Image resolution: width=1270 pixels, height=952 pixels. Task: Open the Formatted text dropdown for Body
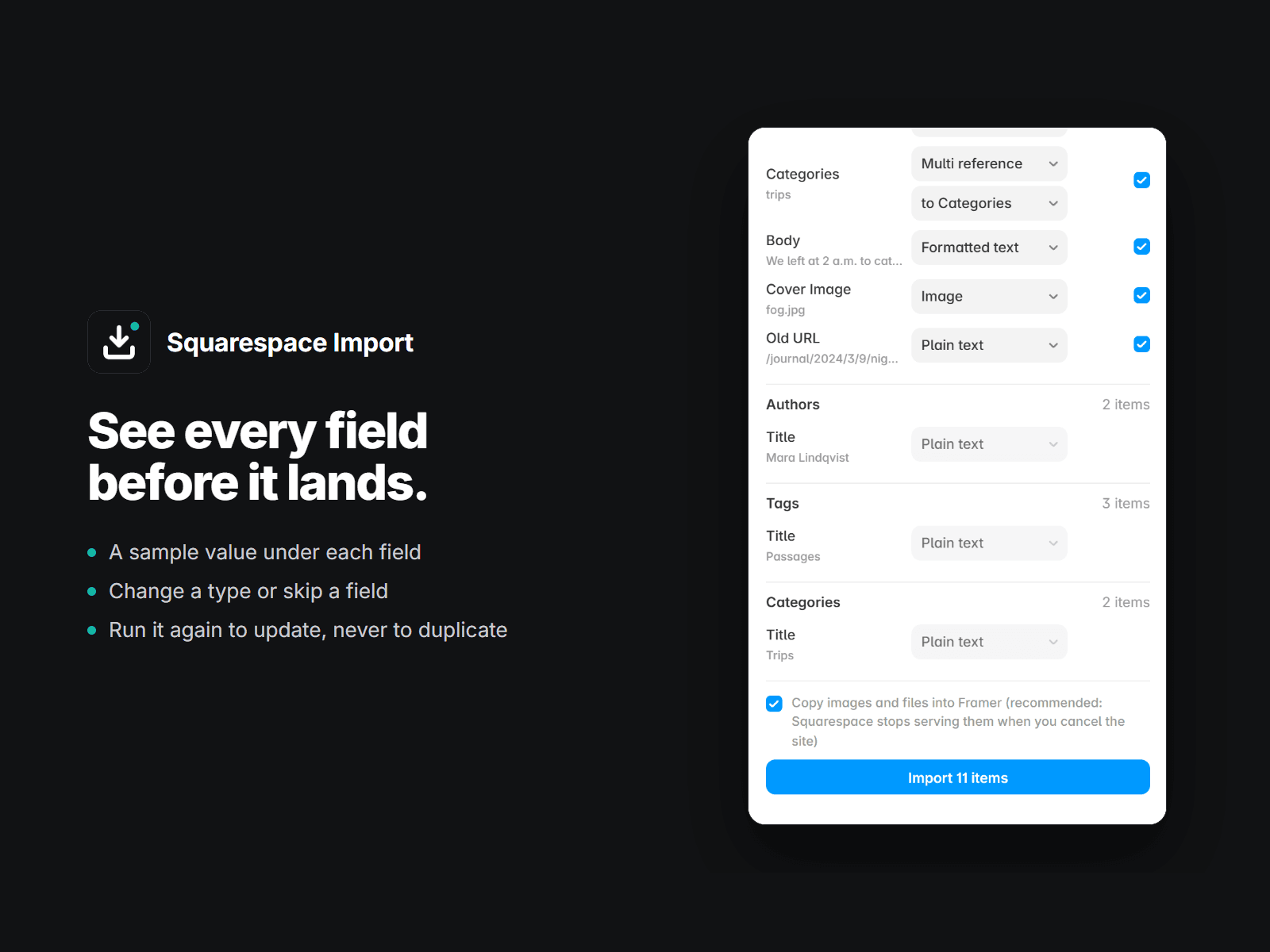click(x=989, y=248)
